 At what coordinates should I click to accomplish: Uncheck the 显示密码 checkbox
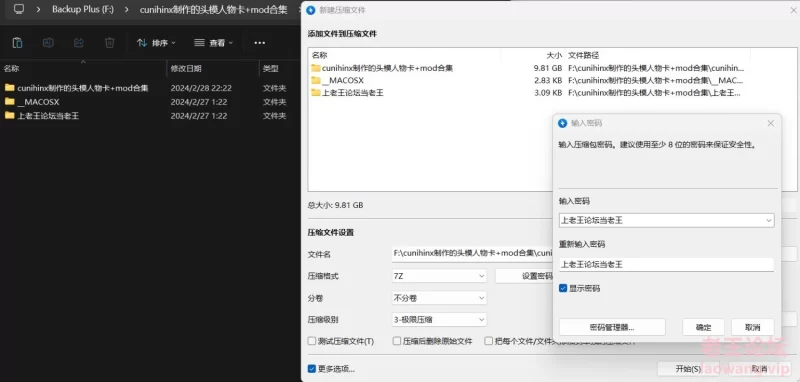(x=563, y=288)
